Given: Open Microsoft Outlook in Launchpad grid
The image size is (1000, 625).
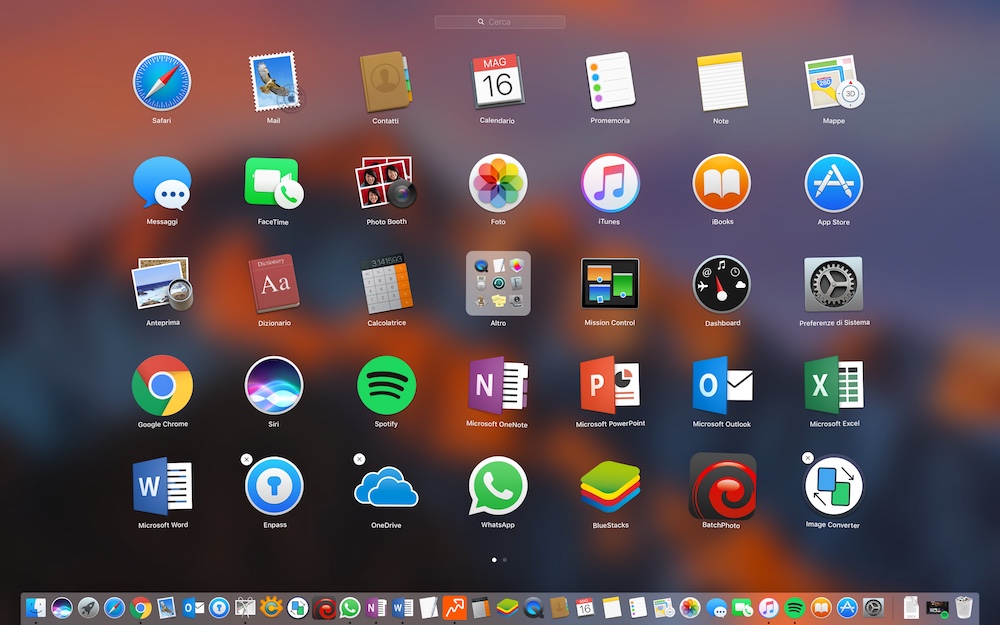Looking at the screenshot, I should 722,385.
